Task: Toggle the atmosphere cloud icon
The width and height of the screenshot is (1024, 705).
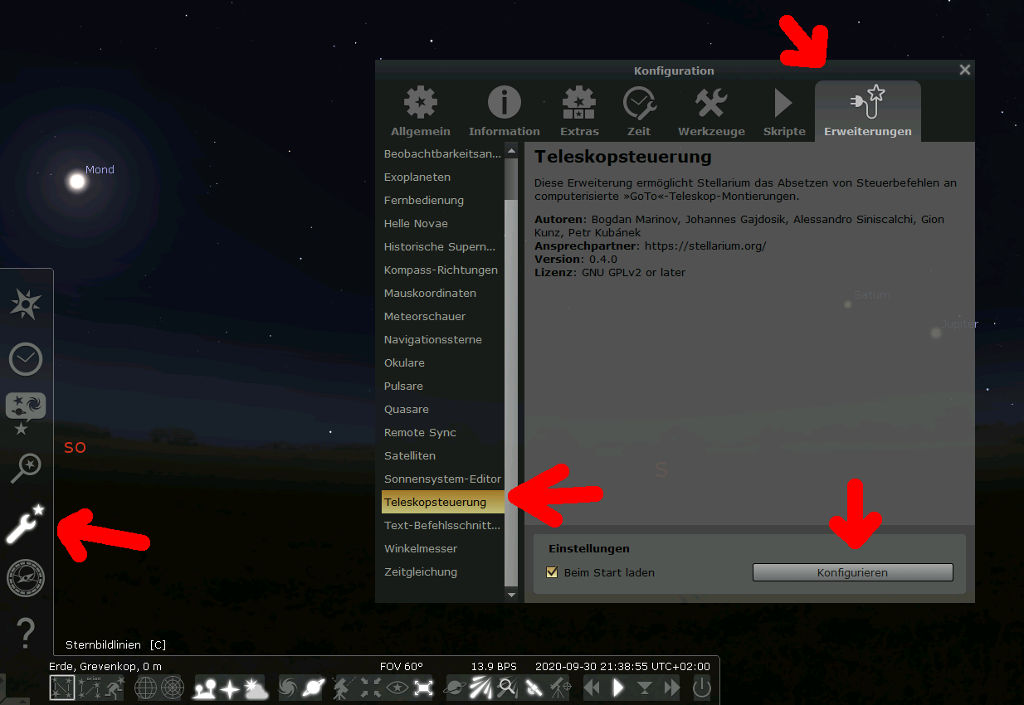Action: pyautogui.click(x=254, y=688)
